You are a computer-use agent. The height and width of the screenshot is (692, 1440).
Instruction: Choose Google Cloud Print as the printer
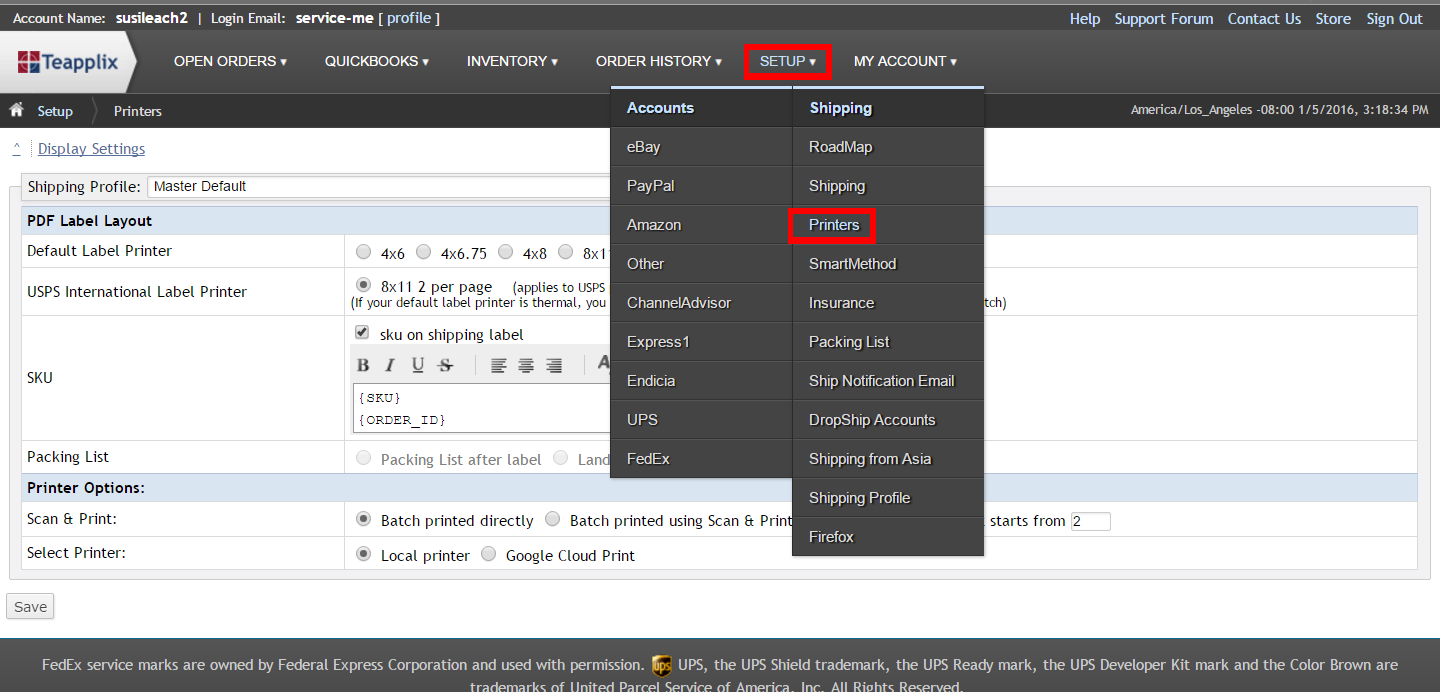(488, 554)
